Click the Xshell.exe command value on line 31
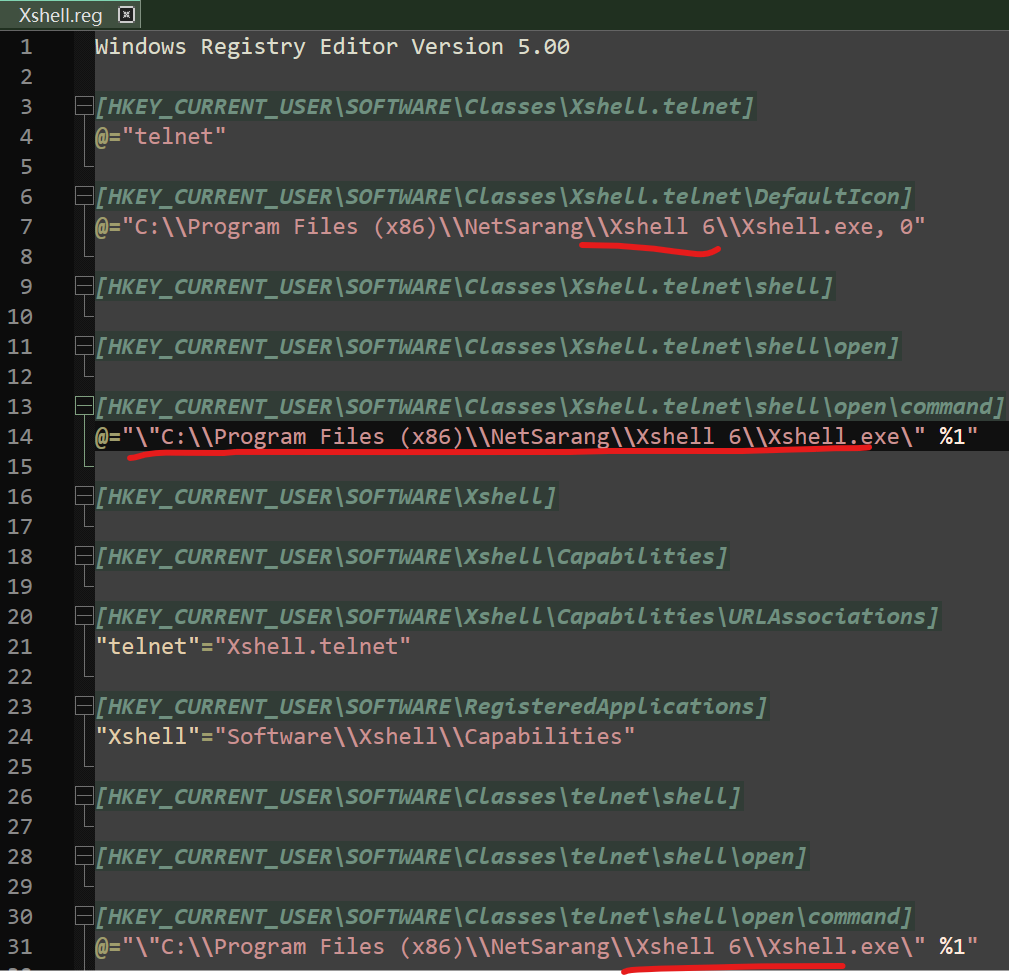This screenshot has width=1009, height=975. 537,947
